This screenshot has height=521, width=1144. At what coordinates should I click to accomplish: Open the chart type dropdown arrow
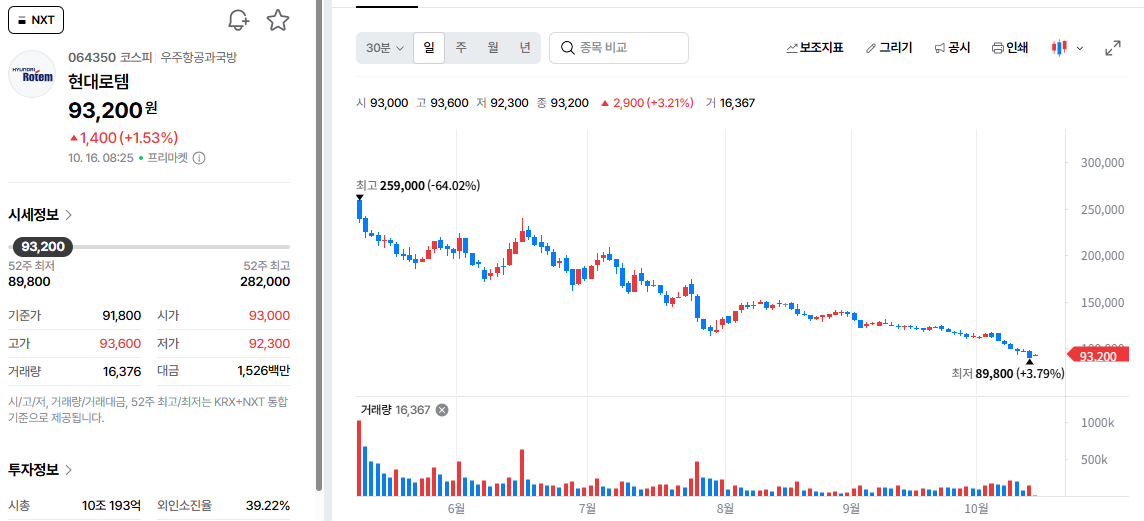[1081, 49]
